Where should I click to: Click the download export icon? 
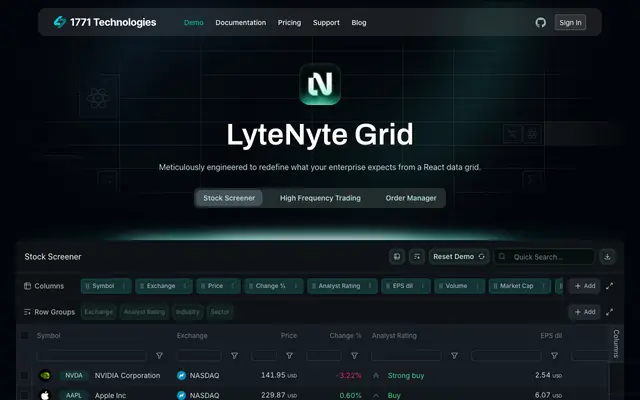point(607,257)
